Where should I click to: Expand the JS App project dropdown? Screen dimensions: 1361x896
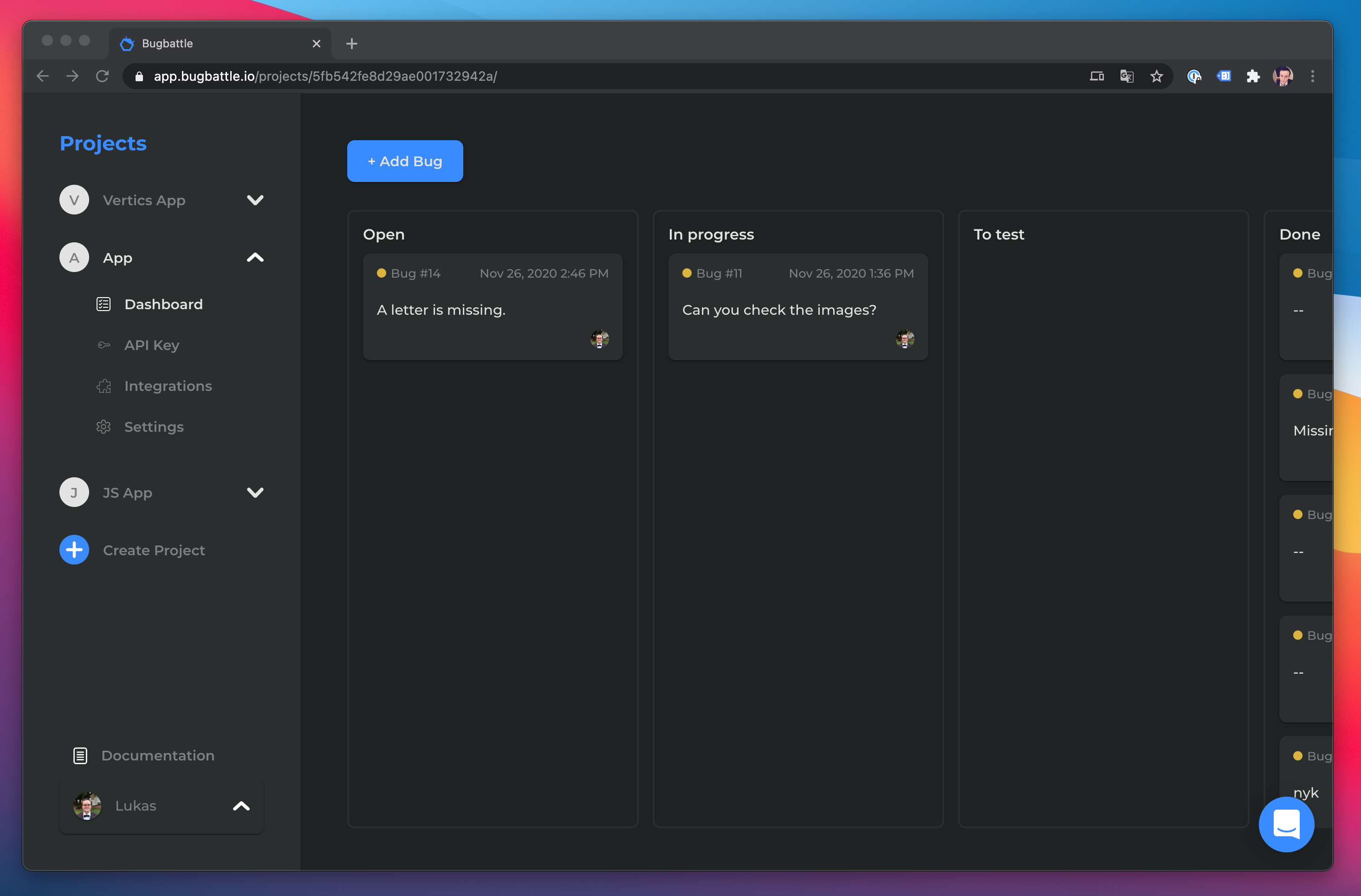click(254, 491)
